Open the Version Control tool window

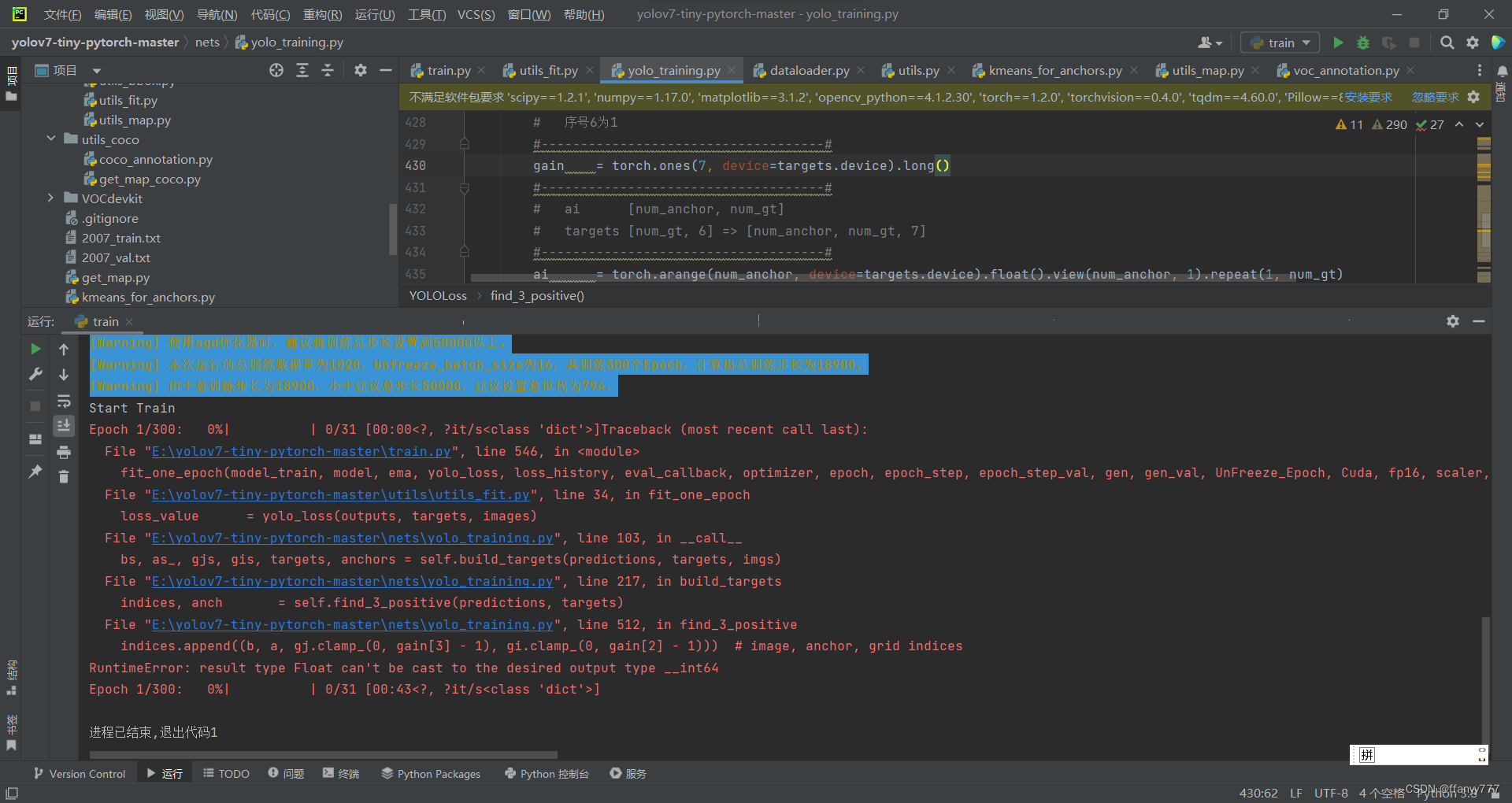pos(80,774)
